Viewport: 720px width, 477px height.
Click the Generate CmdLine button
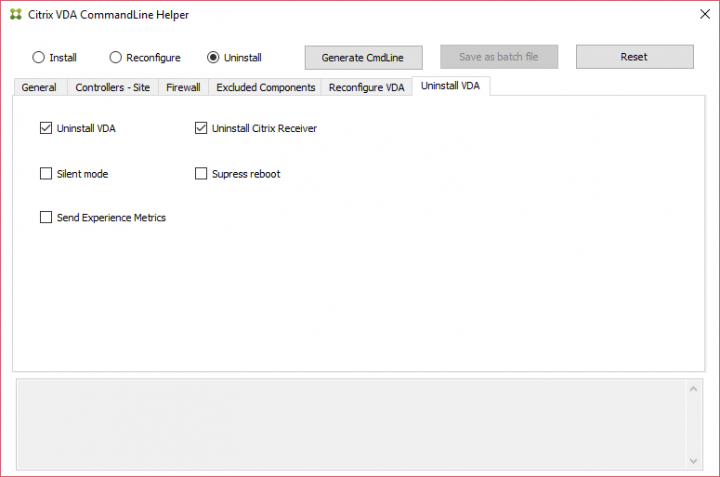[x=364, y=57]
